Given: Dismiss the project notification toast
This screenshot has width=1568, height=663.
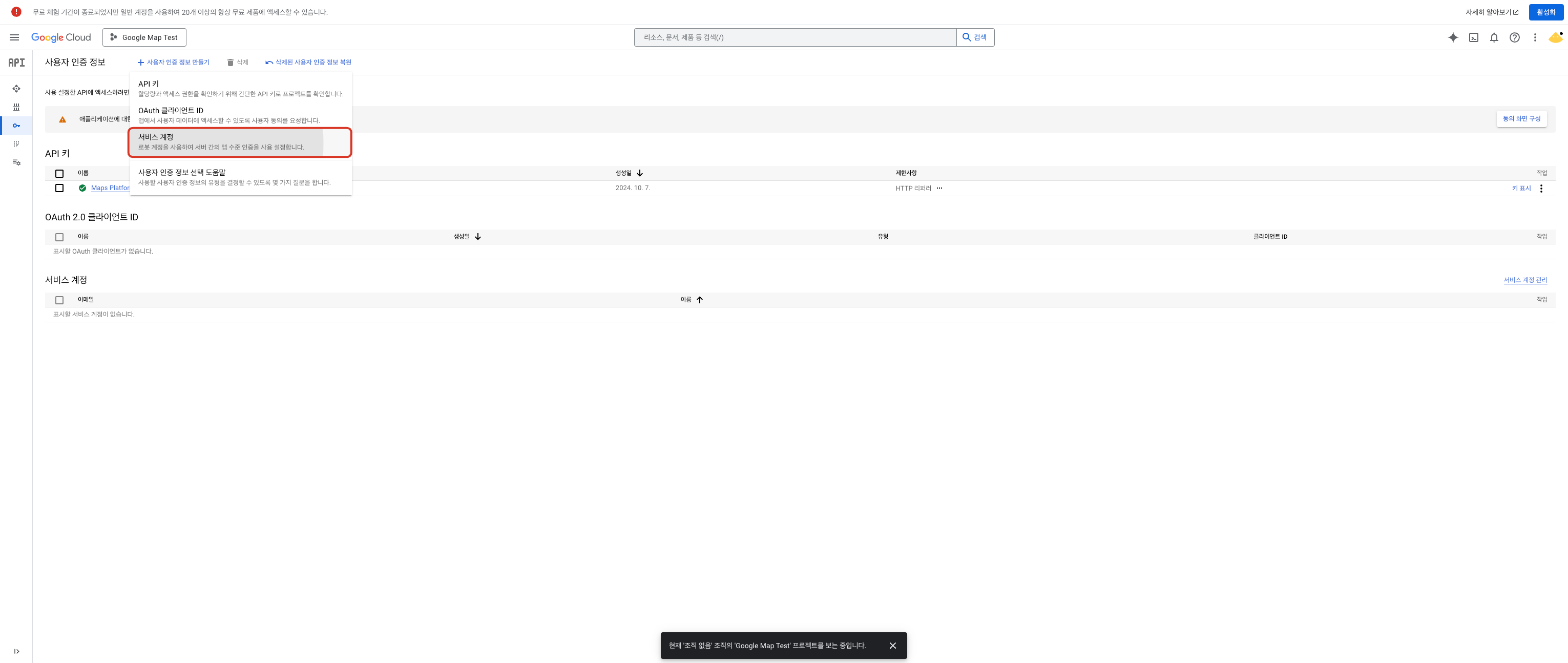Looking at the screenshot, I should tap(892, 646).
